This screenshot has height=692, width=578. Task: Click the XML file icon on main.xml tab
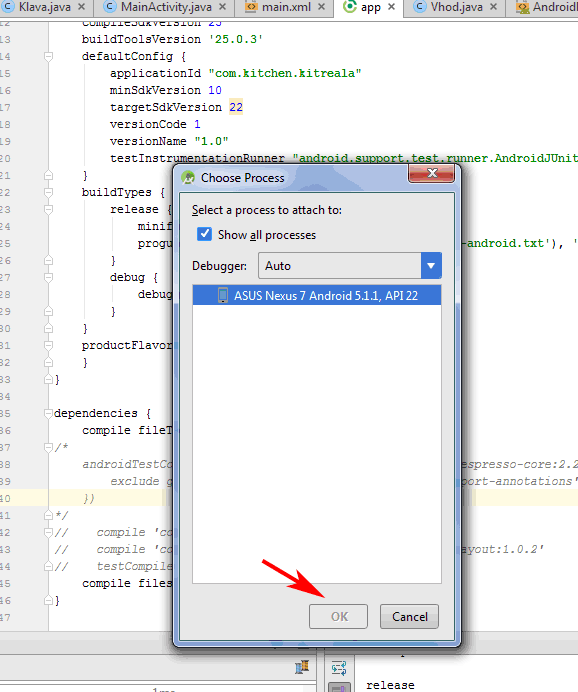[251, 7]
